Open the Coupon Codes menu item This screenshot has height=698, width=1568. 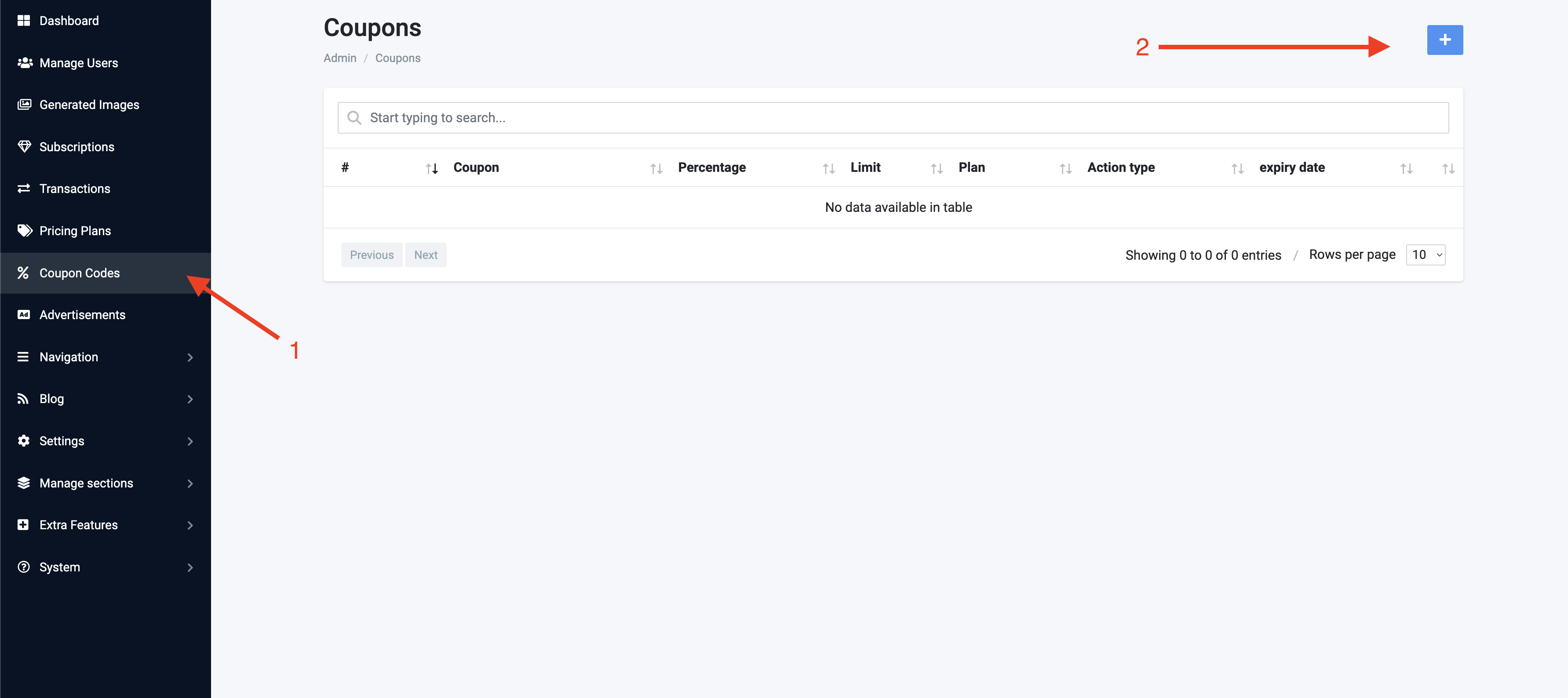coord(80,273)
